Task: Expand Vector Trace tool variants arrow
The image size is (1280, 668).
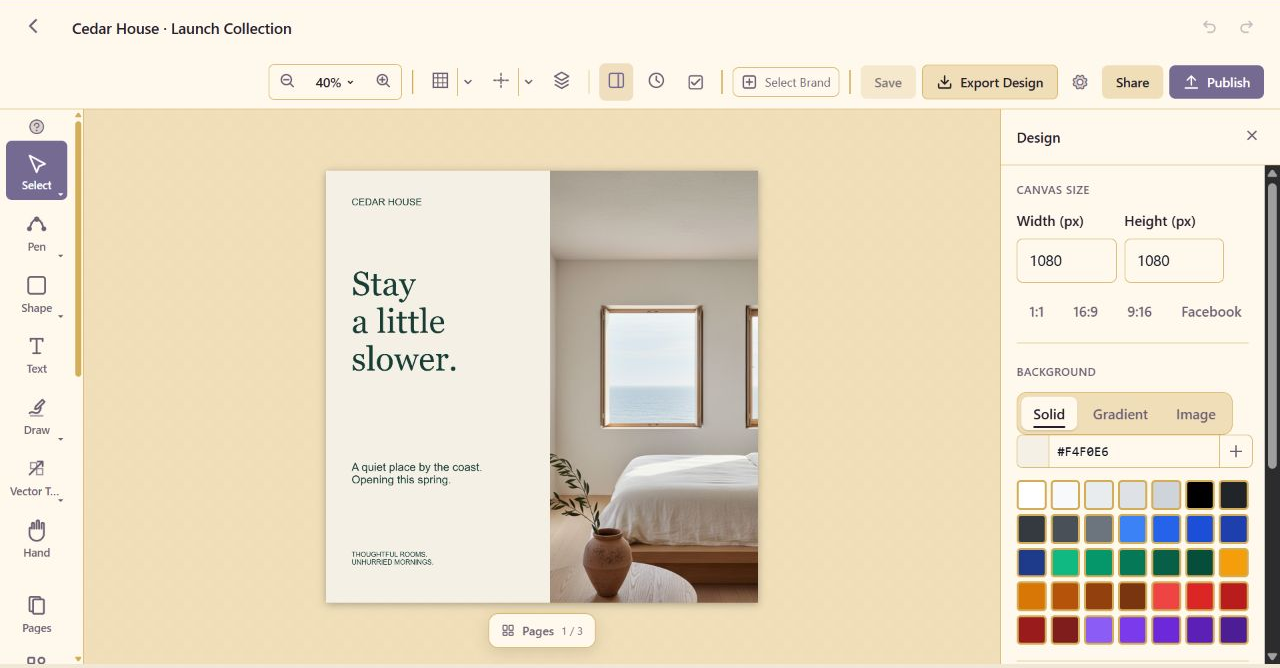Action: (x=61, y=500)
